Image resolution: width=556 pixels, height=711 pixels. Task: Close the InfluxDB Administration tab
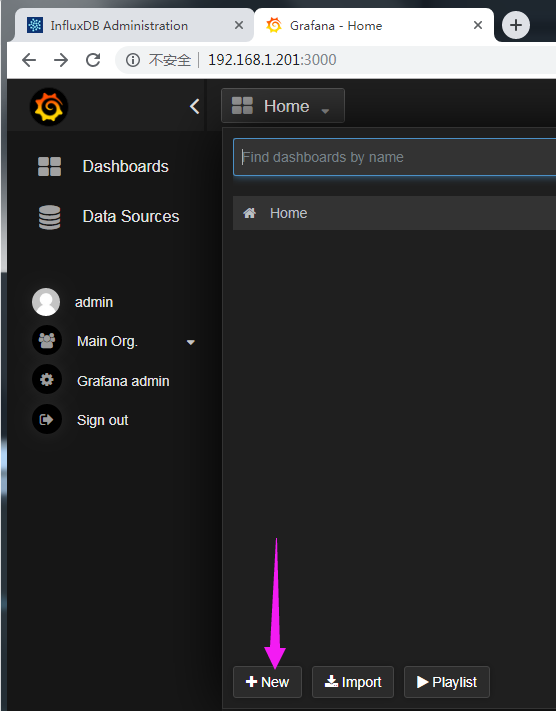tap(239, 25)
